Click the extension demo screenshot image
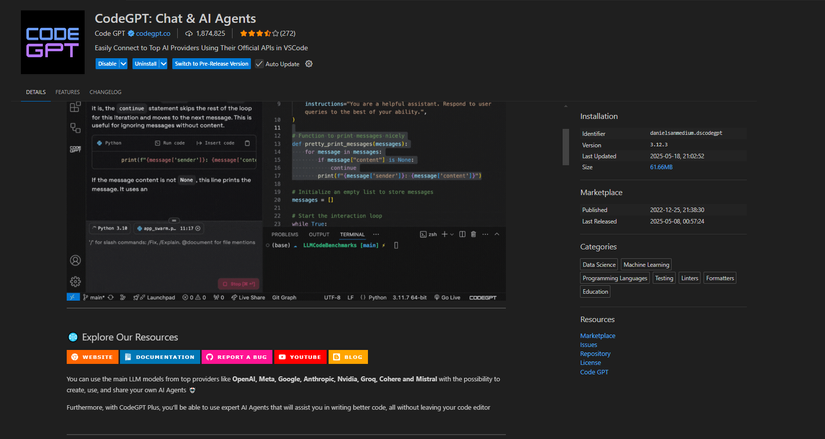The height and width of the screenshot is (439, 825). [x=285, y=200]
